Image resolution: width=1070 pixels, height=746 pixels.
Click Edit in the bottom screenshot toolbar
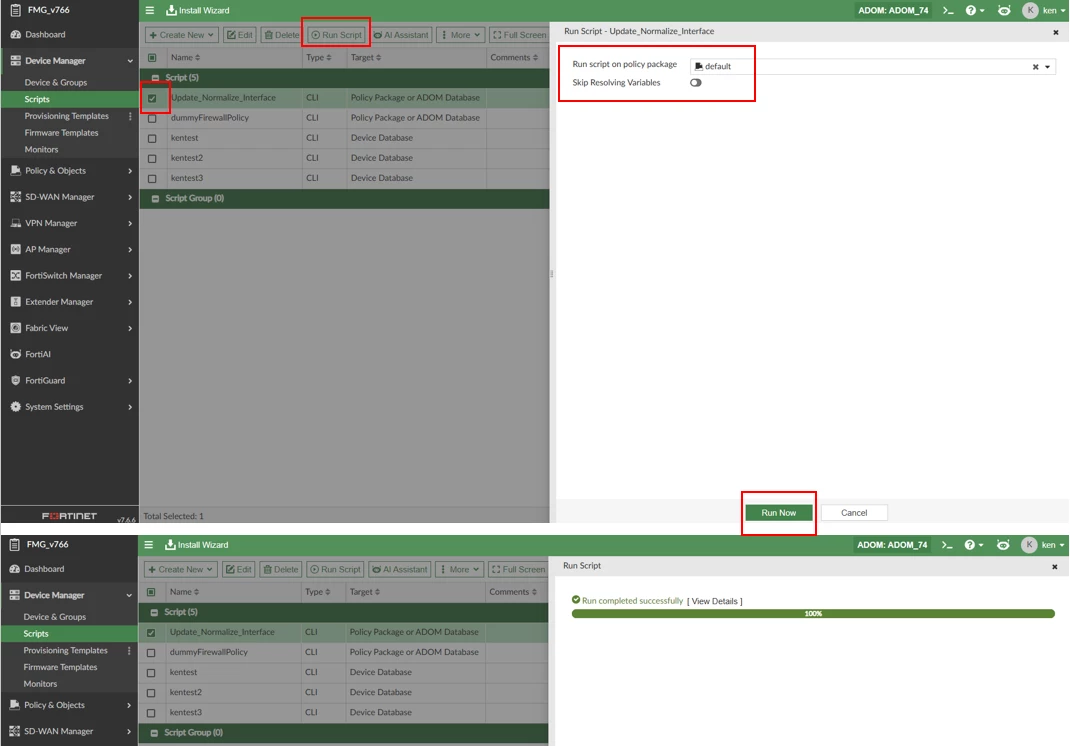point(238,569)
